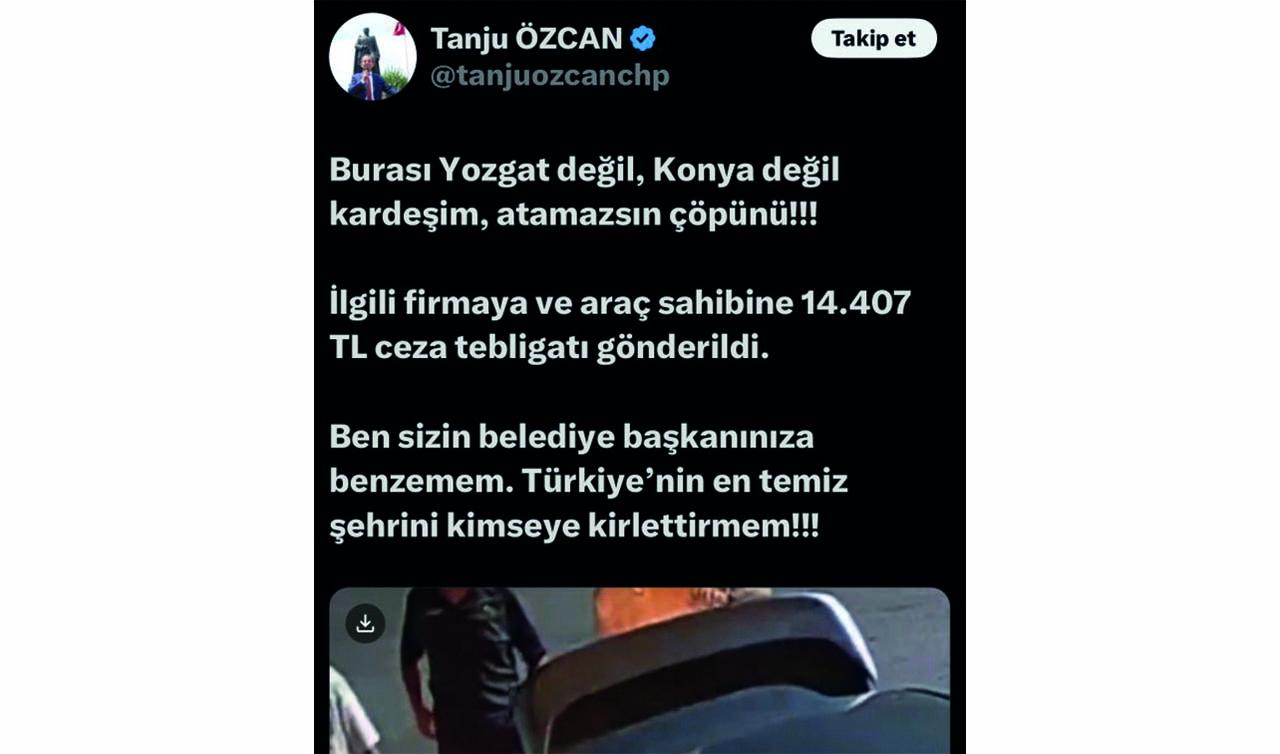Select the paragraph starting 'Burası Yozgat değil'
Viewport: 1280px width, 754px height.
(x=584, y=192)
